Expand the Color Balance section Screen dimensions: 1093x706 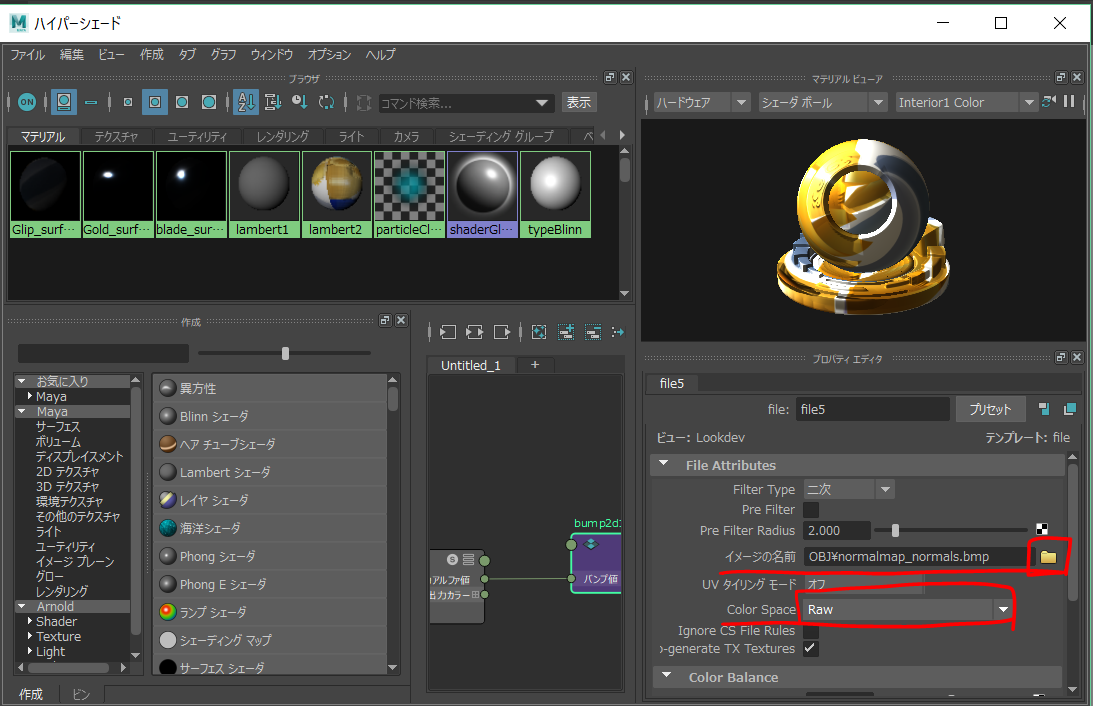click(667, 676)
